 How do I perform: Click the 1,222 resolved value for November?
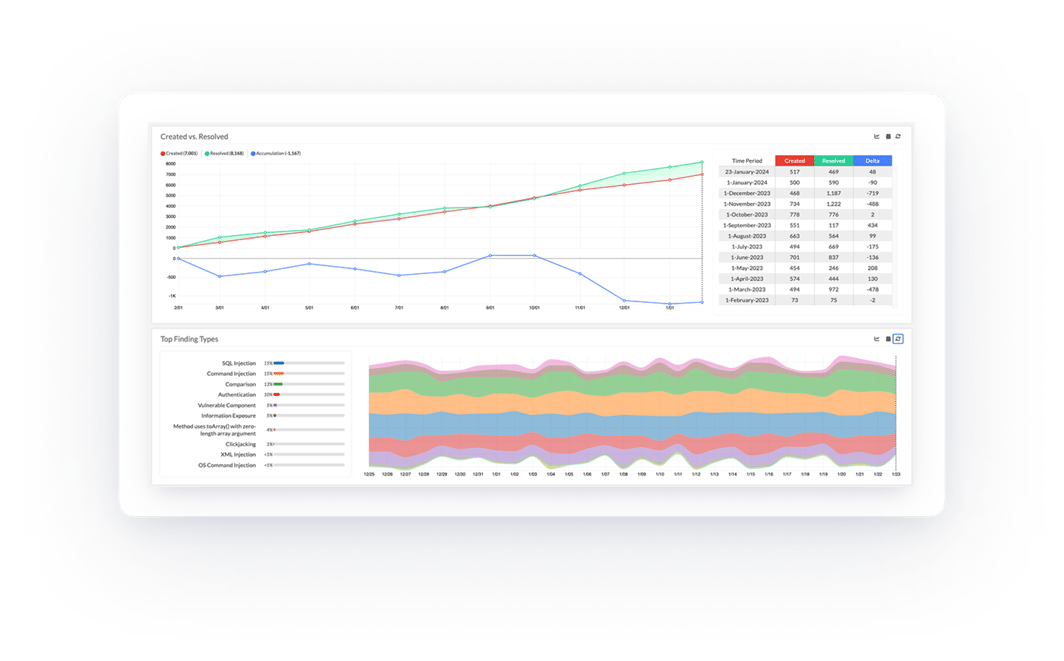833,204
